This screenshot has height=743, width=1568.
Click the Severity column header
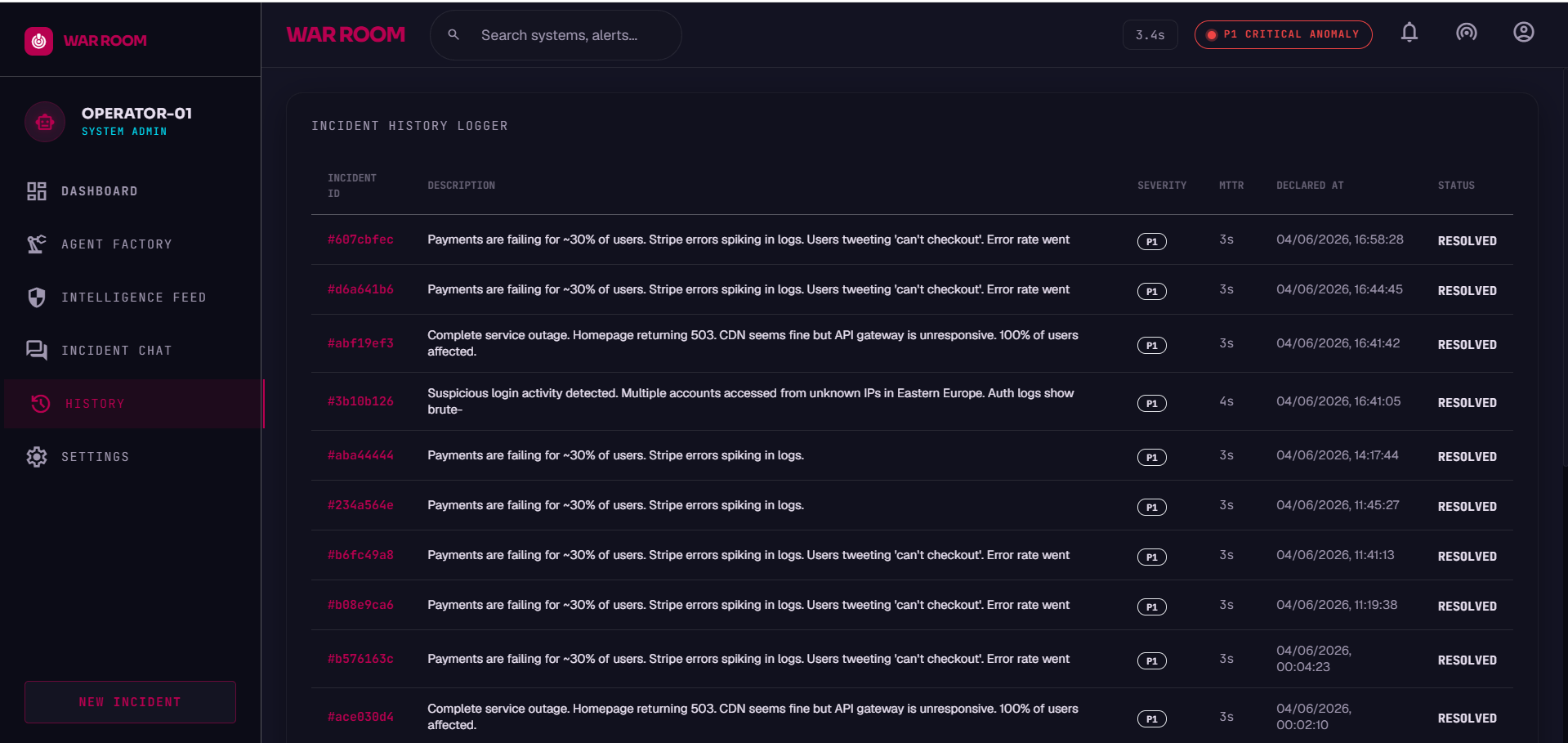tap(1161, 186)
